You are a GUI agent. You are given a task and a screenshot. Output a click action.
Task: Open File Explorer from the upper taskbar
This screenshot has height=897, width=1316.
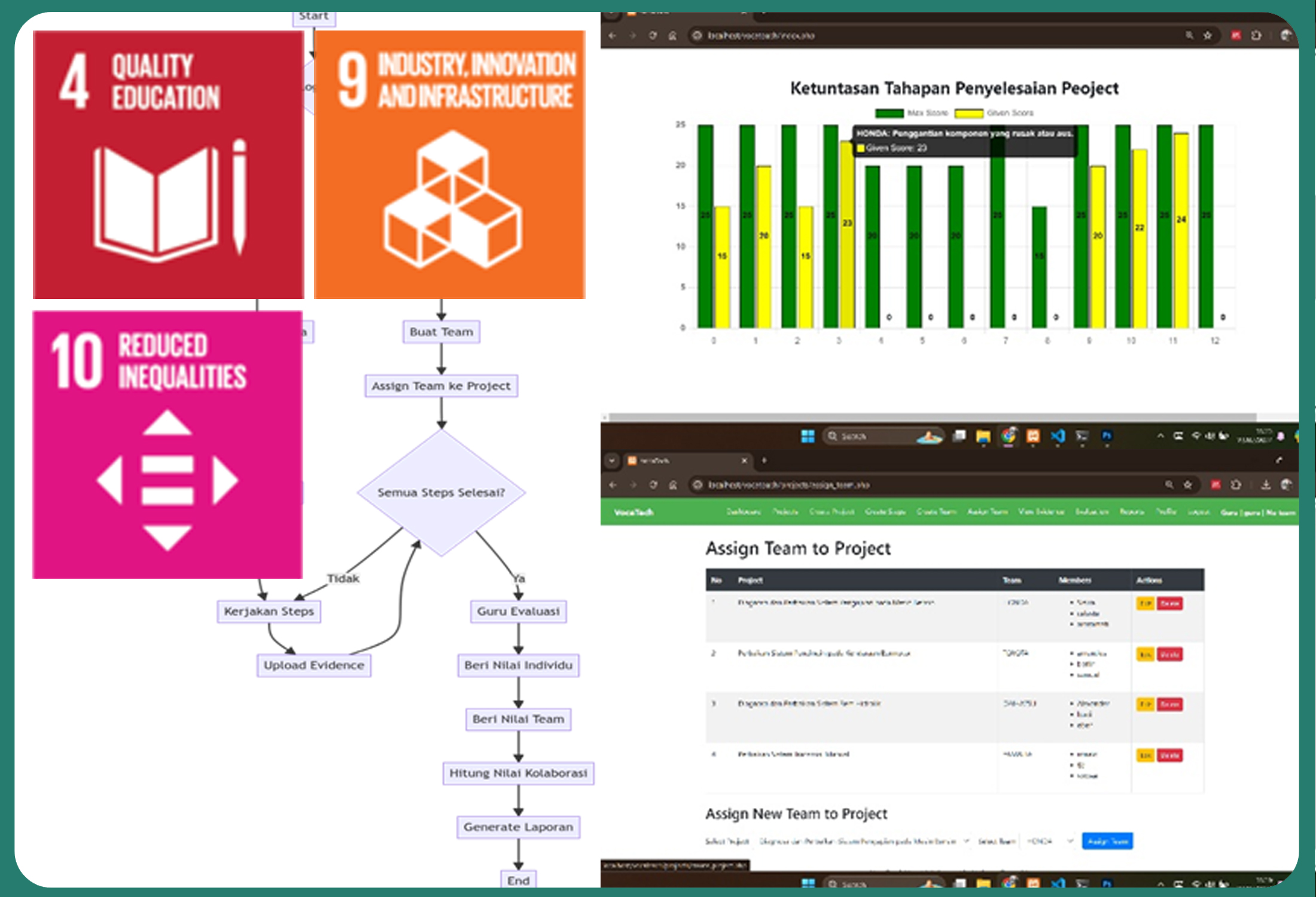tap(983, 436)
